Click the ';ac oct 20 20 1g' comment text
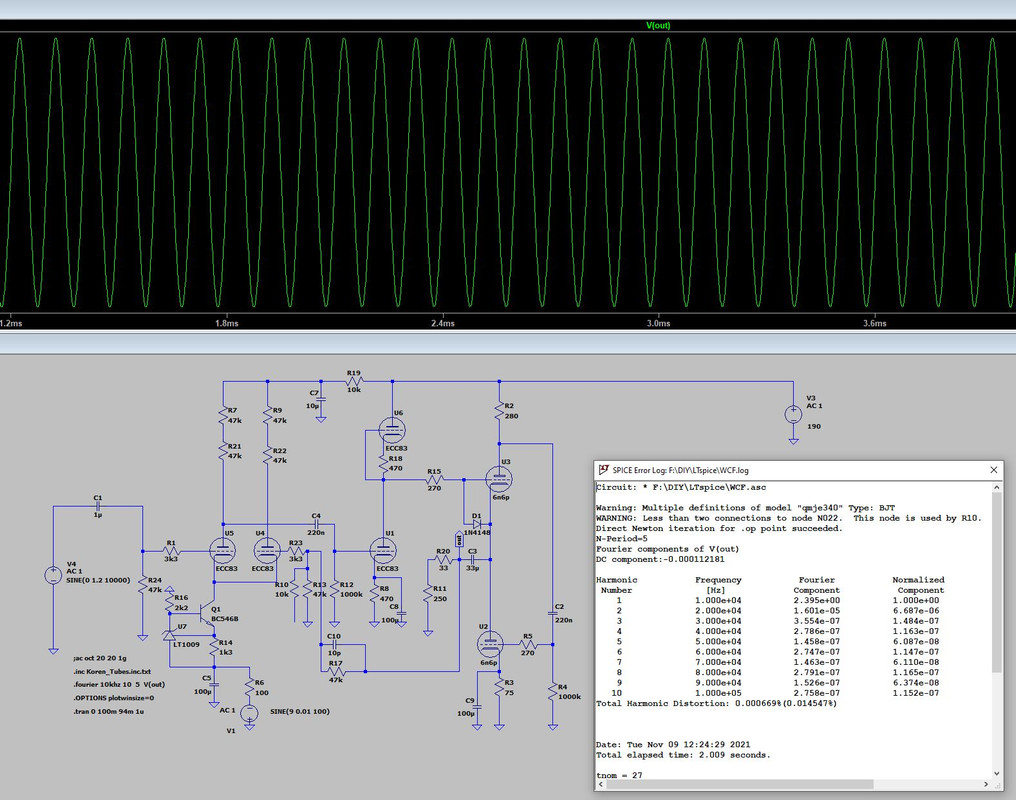The width and height of the screenshot is (1016, 800). pyautogui.click(x=100, y=658)
